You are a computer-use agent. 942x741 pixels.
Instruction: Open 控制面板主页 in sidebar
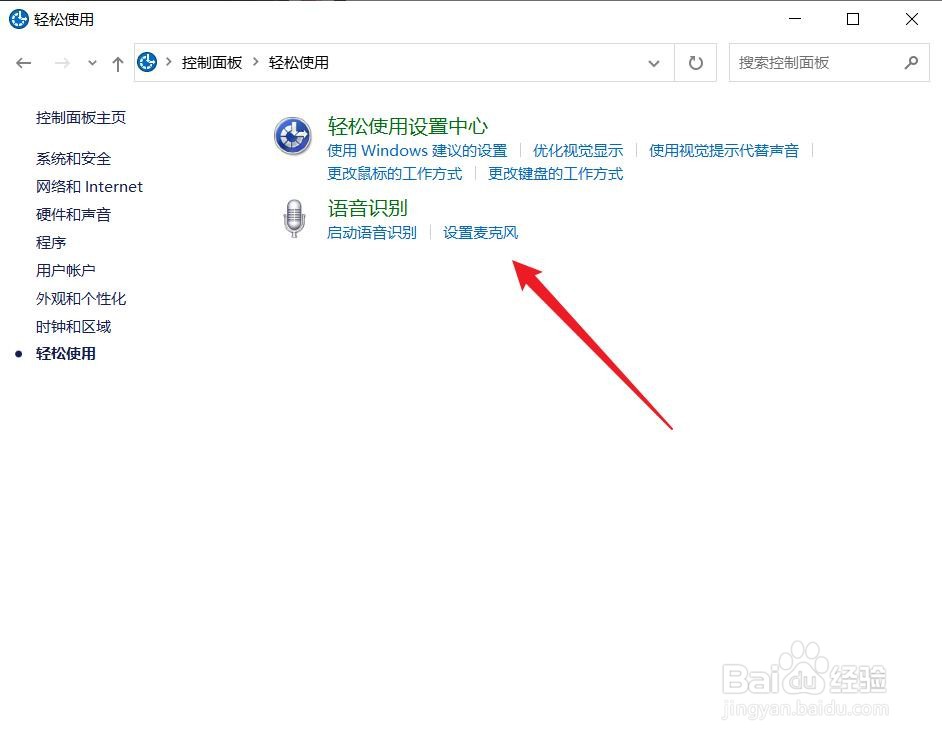click(x=81, y=118)
